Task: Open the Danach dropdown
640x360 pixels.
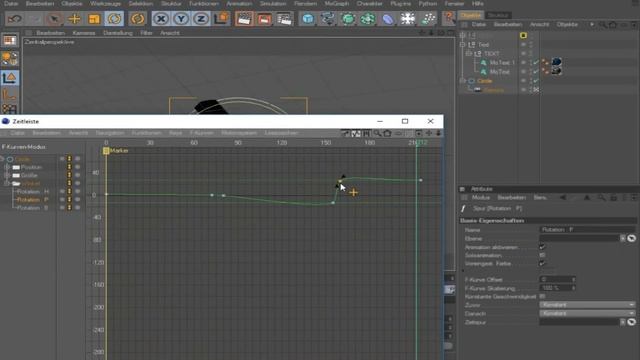Action: click(x=587, y=313)
